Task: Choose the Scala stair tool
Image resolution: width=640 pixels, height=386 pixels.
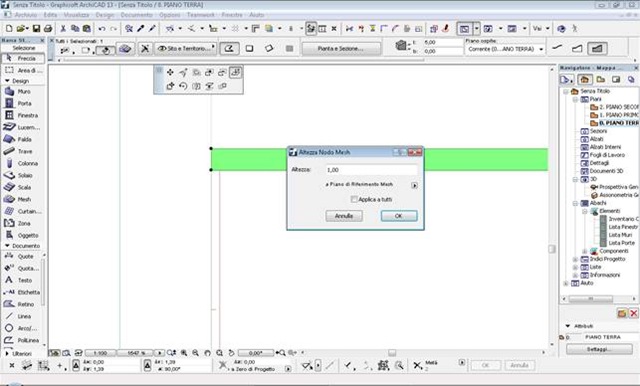Action: coord(22,187)
